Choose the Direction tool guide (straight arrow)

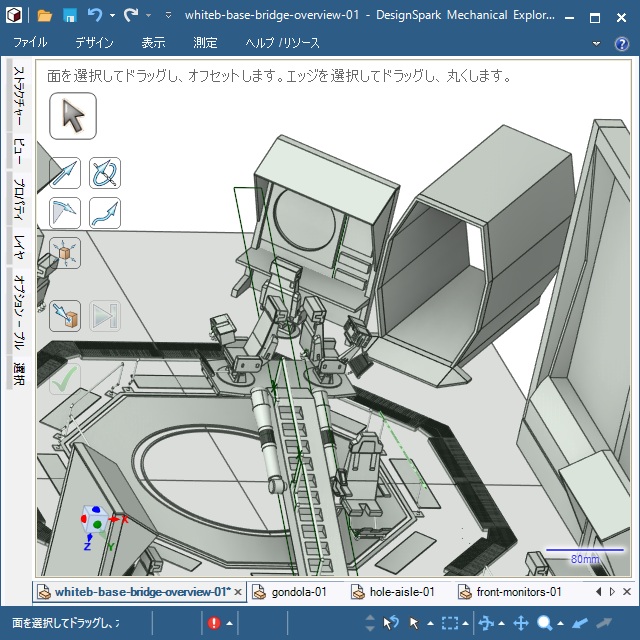(x=65, y=173)
